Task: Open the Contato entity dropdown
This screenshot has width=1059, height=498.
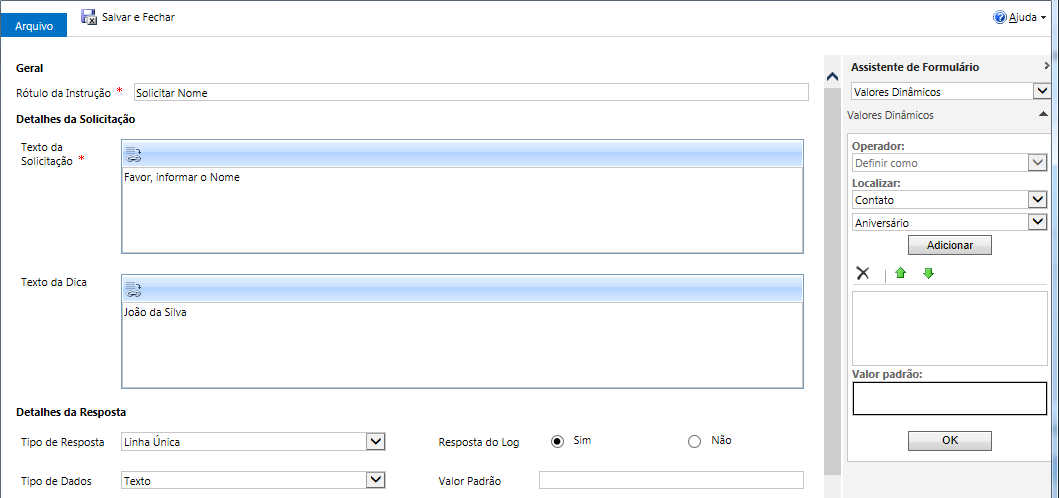Action: 1037,199
